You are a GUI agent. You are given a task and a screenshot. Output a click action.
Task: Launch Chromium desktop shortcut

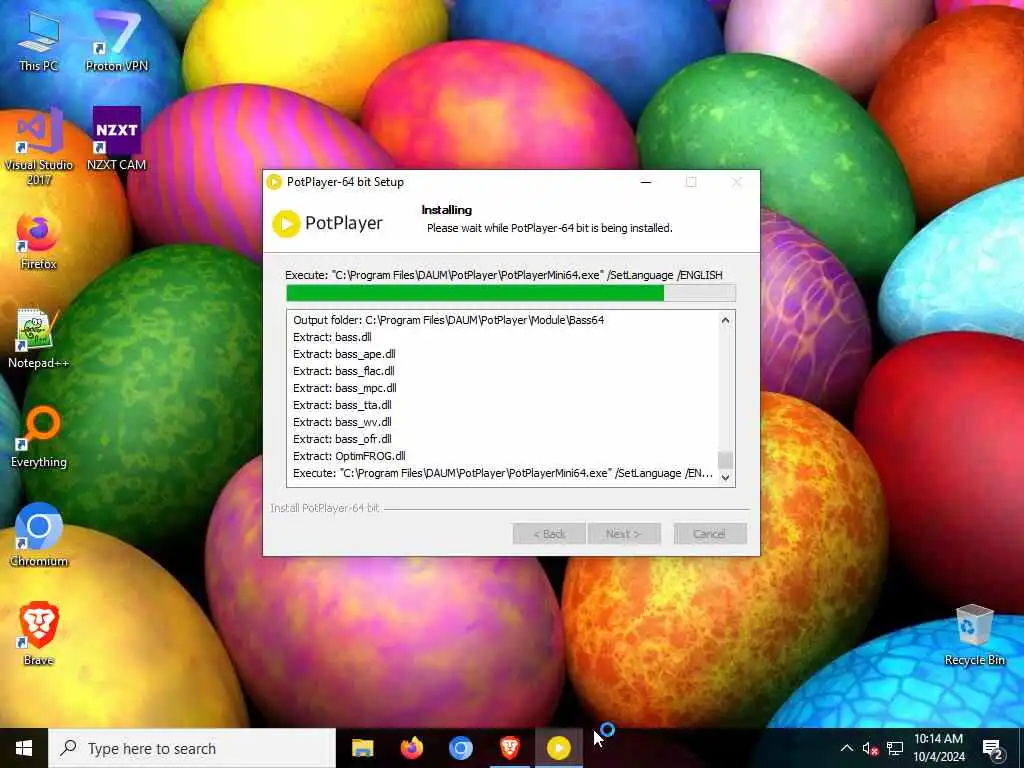coord(39,535)
